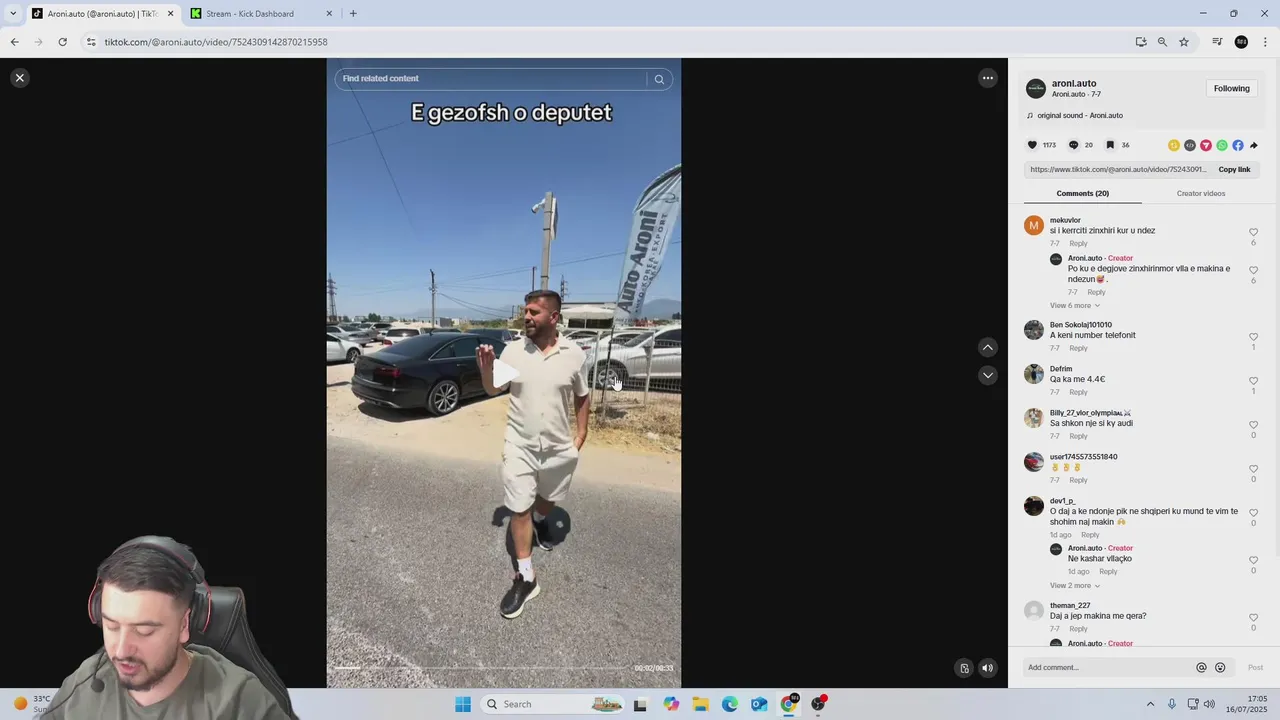Click search icon in Find related content
Viewport: 1280px width, 720px height.
click(659, 79)
